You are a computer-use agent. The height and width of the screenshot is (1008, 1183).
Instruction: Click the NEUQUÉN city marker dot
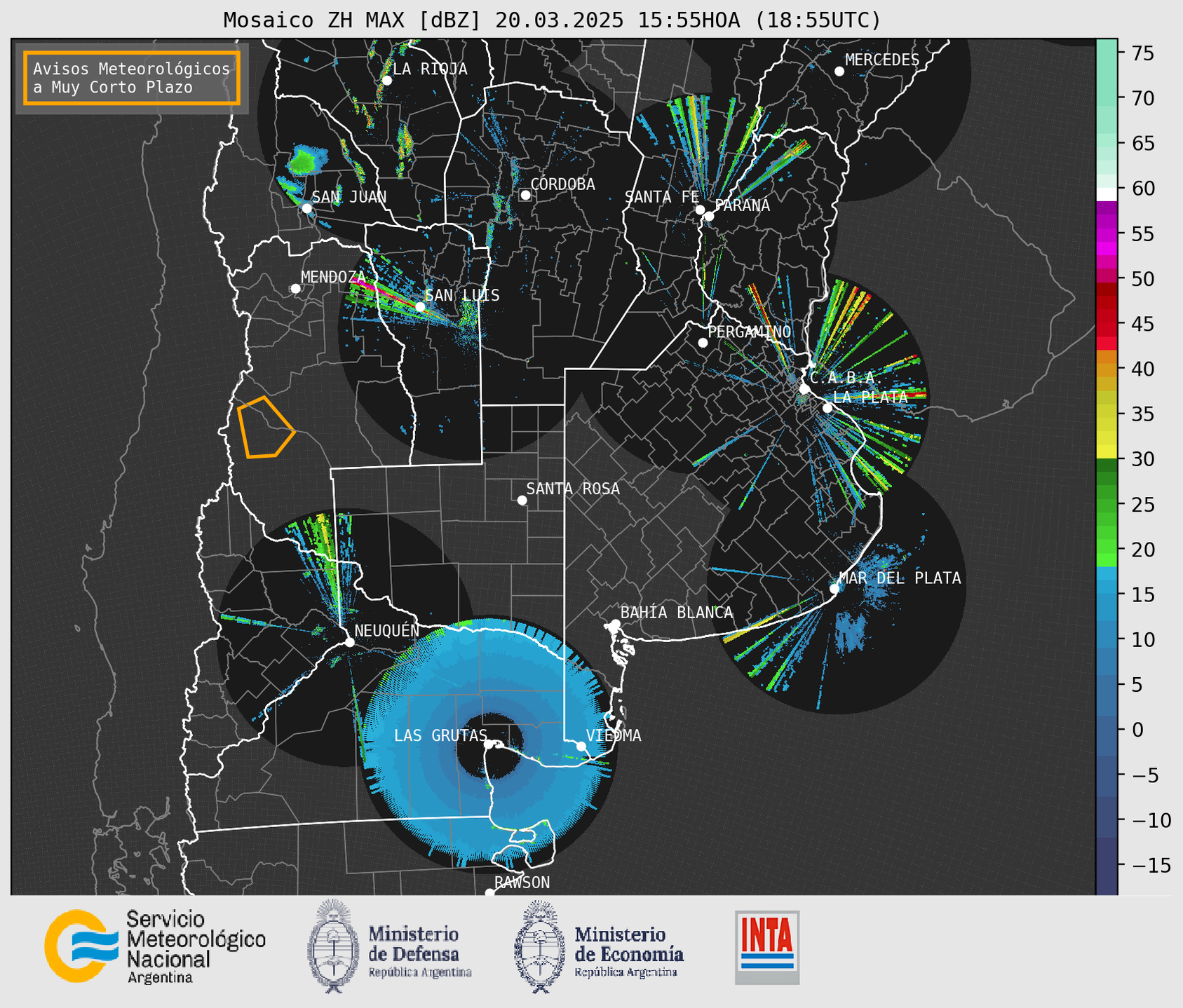[350, 642]
